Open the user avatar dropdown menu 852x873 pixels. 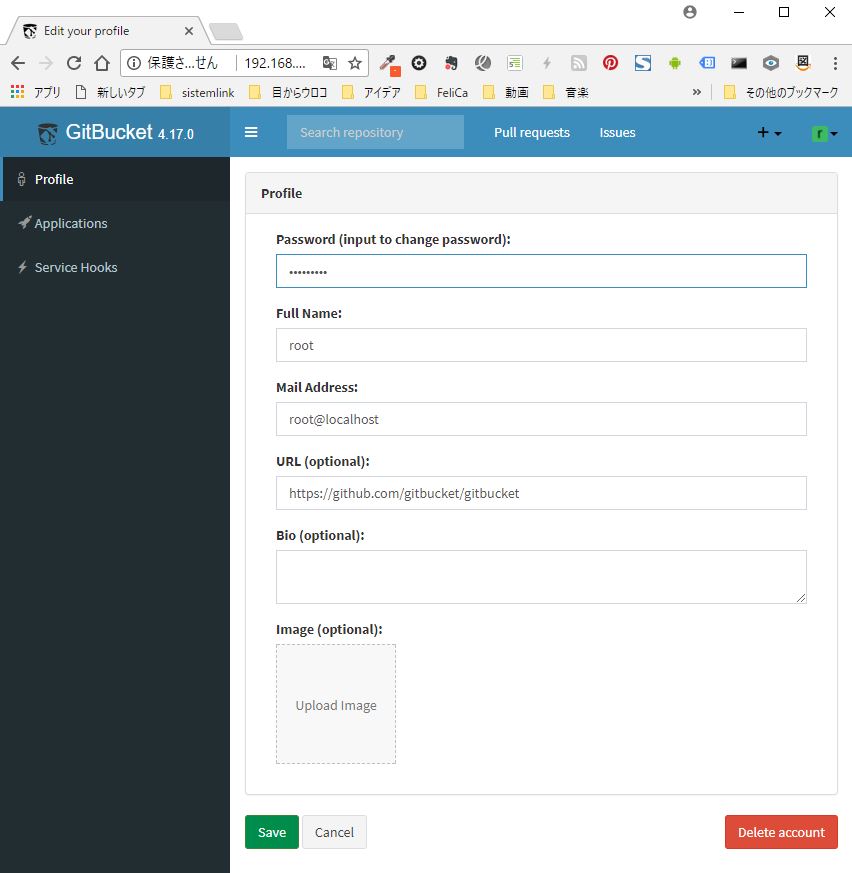tap(825, 134)
